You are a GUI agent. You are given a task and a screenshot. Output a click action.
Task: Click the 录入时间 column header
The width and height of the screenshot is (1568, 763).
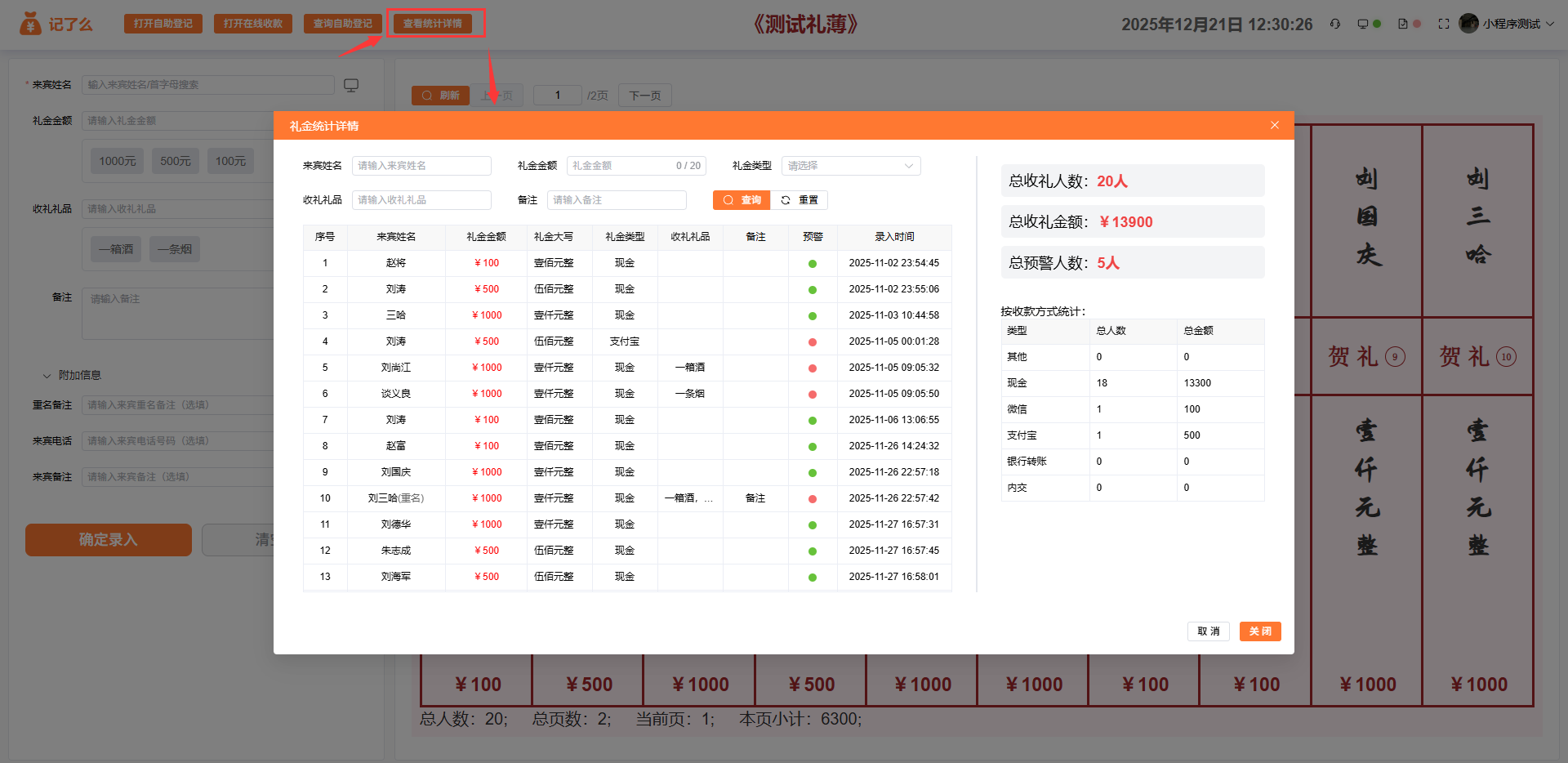(894, 237)
